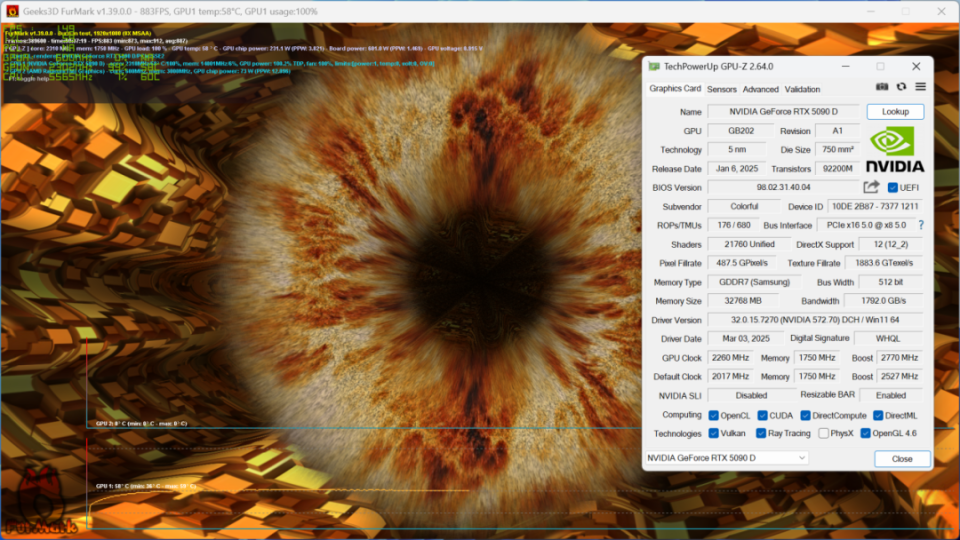Screen dimensions: 960x540
Task: Click the GPU Clock value 2260 MHz
Action: tap(730, 358)
